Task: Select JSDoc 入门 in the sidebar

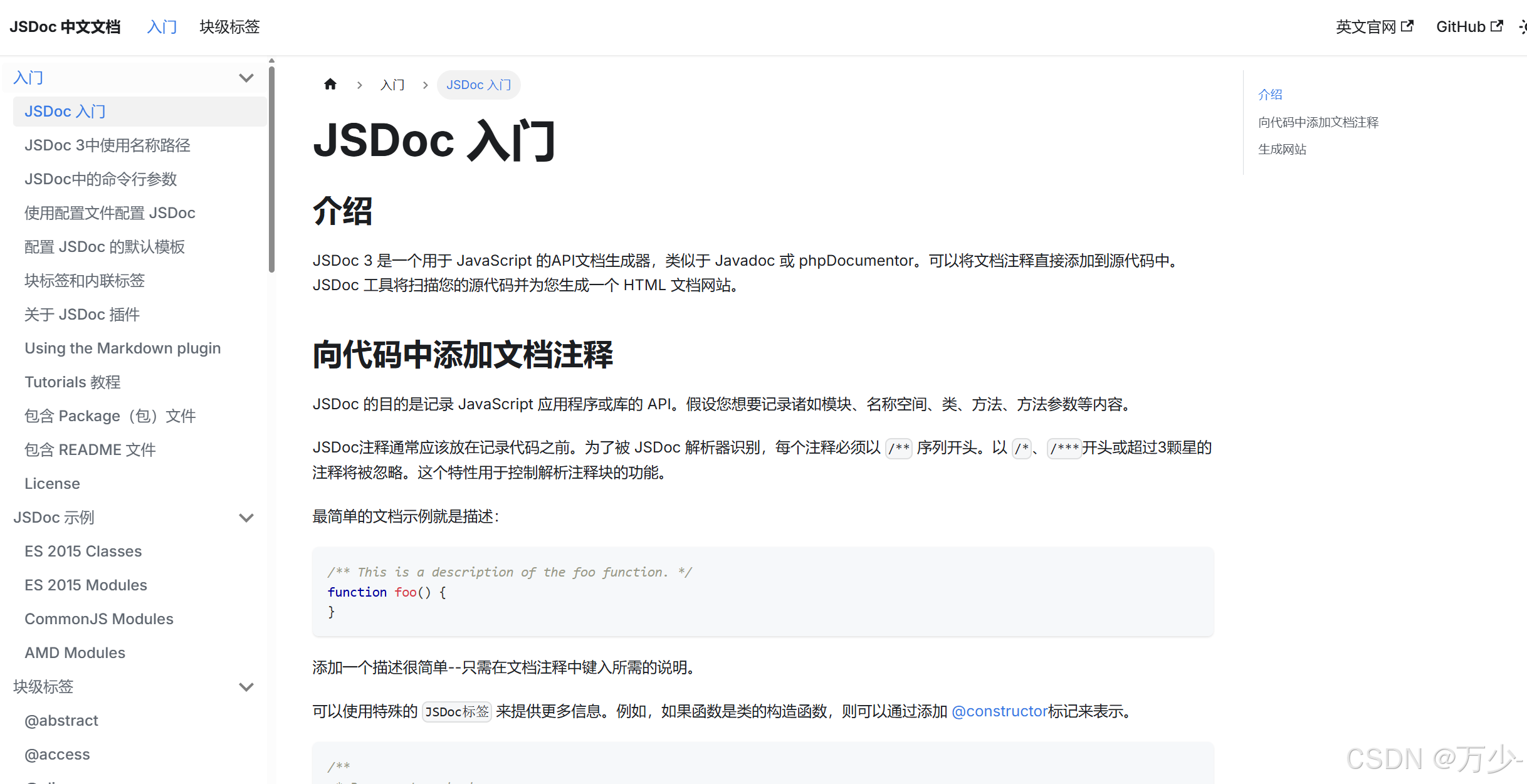Action: [x=139, y=112]
